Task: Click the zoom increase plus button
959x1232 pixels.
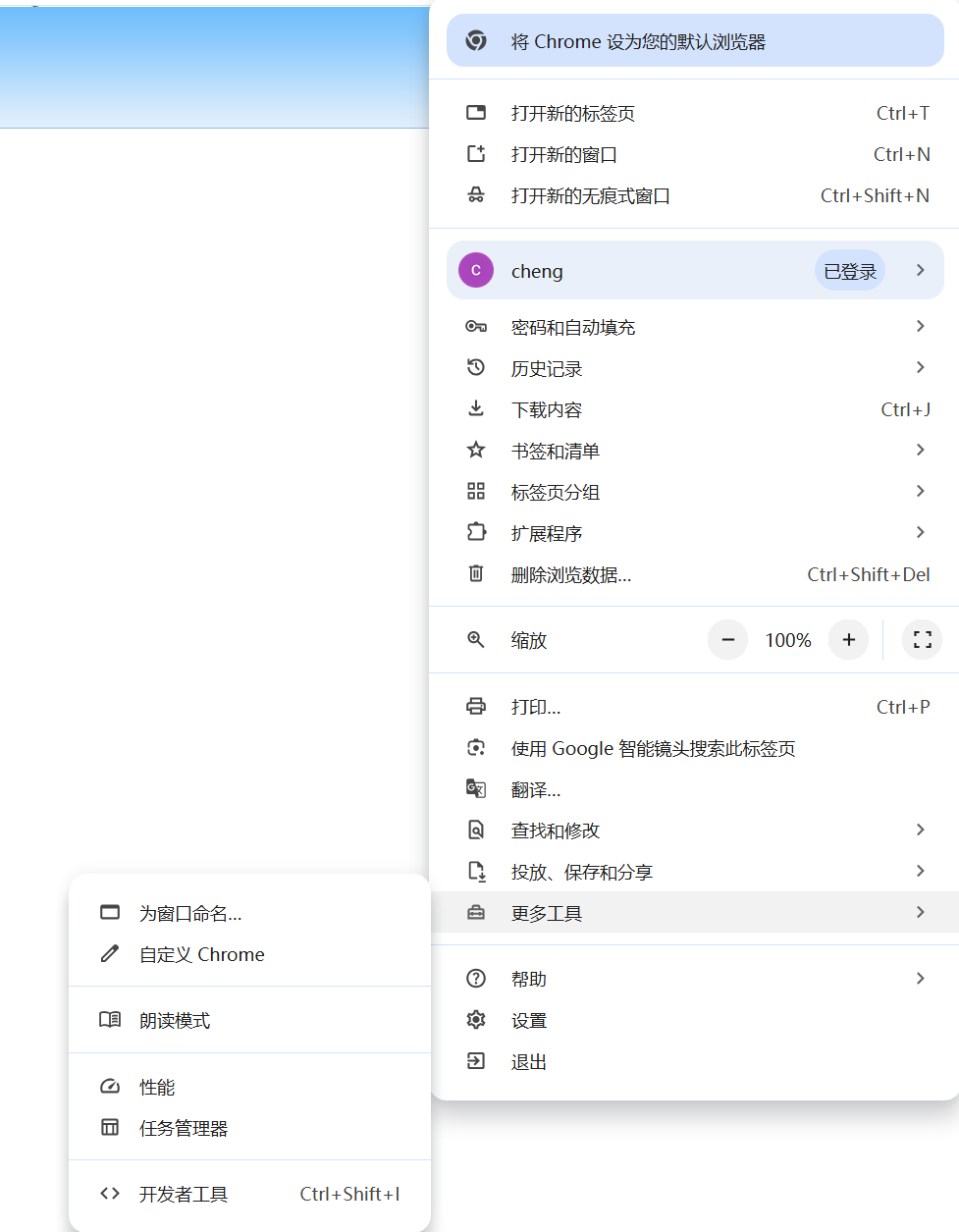Action: (x=848, y=639)
